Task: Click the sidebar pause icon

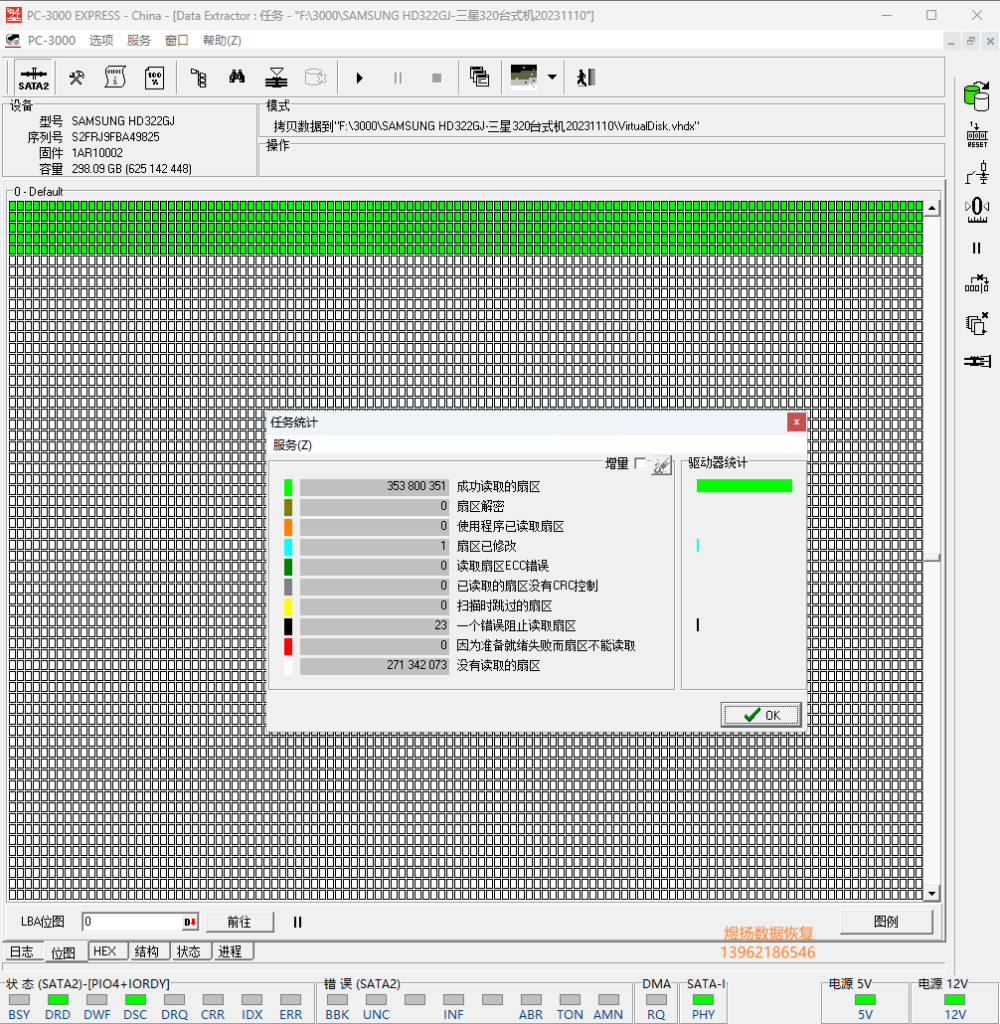Action: pos(976,248)
